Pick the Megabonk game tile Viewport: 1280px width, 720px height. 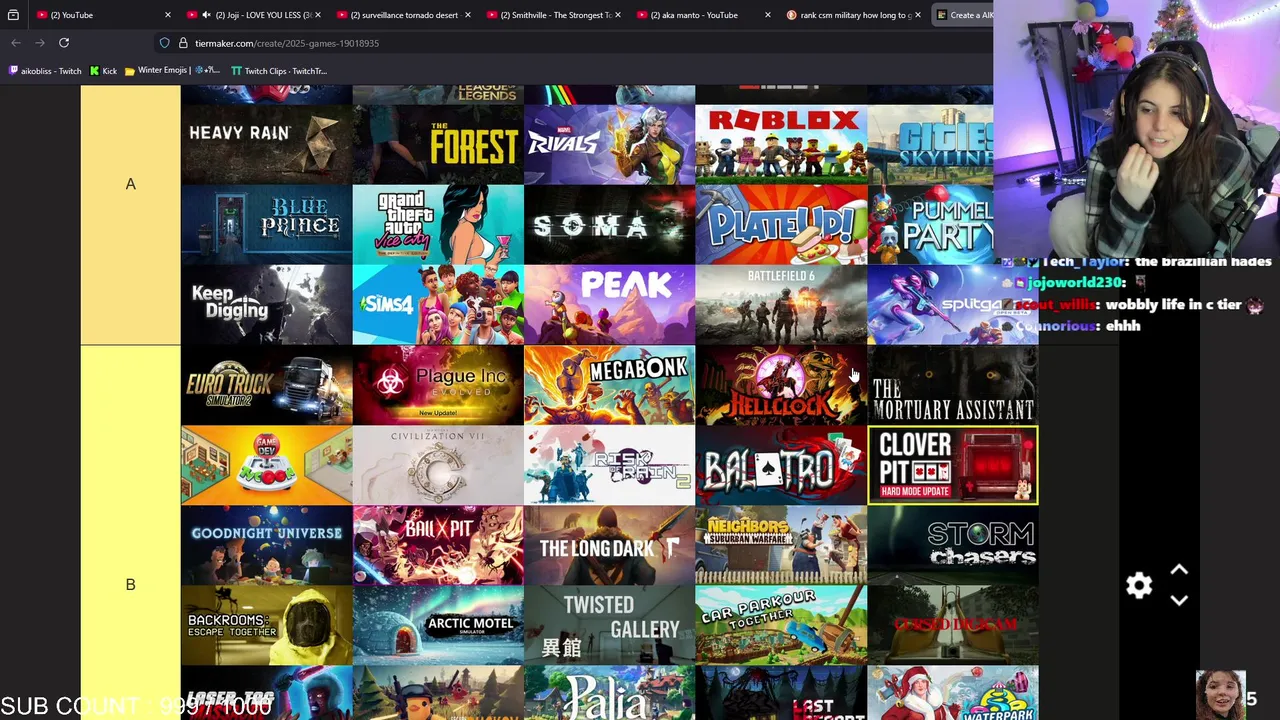coord(610,385)
